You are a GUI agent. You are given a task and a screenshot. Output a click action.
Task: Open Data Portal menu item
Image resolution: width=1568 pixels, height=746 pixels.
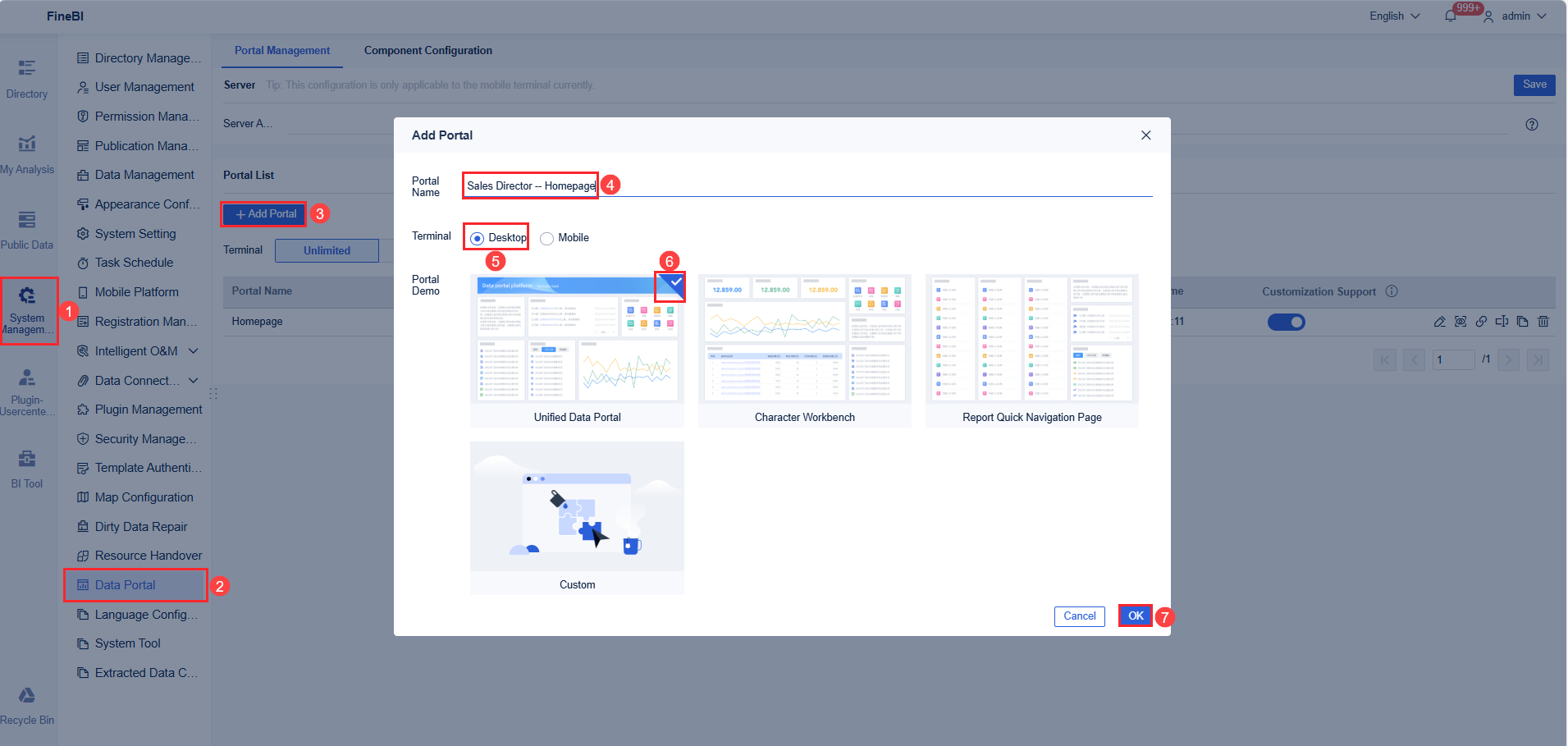point(135,585)
